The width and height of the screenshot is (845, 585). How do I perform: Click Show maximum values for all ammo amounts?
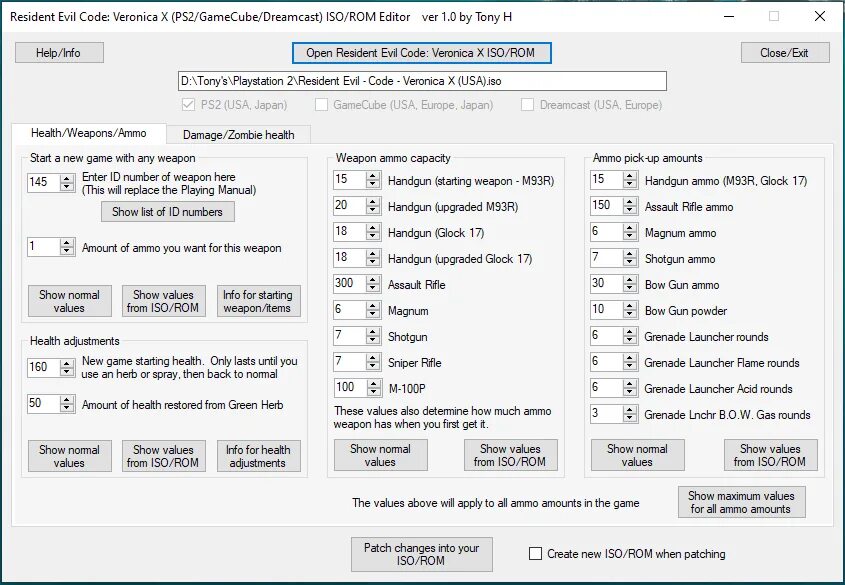pos(742,502)
